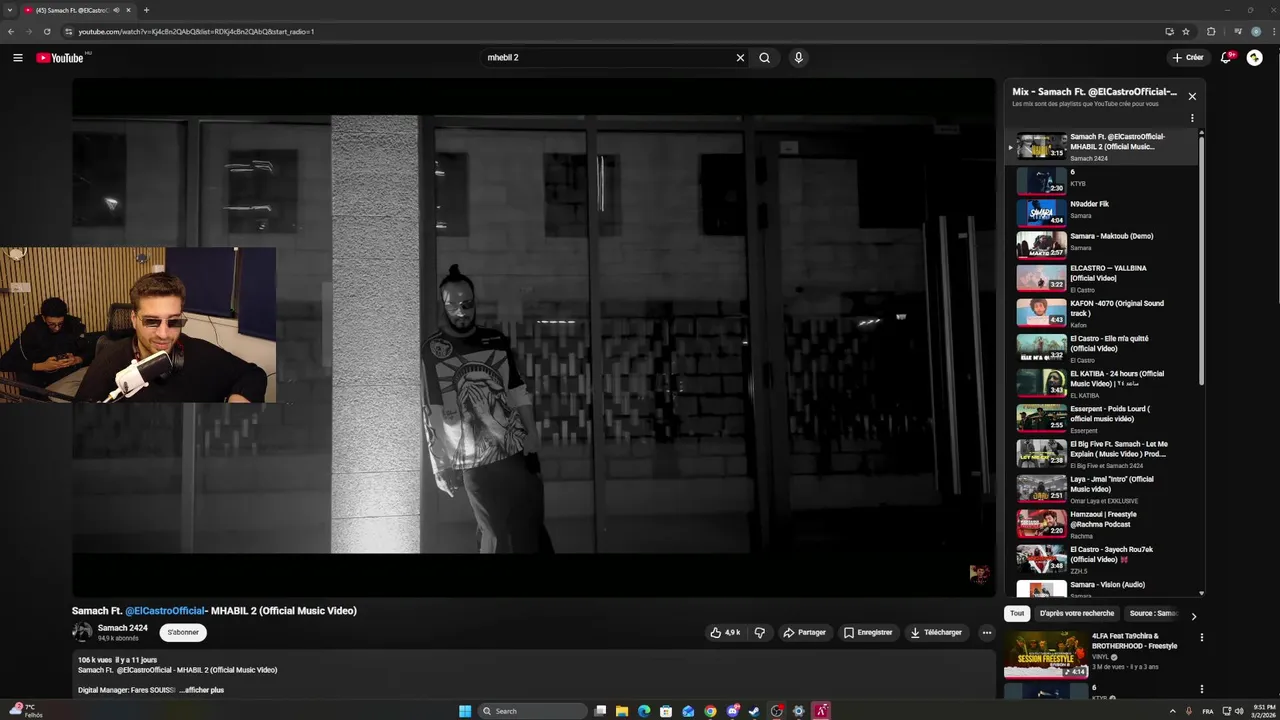
Task: Open Steam from the taskbar
Action: (x=754, y=711)
